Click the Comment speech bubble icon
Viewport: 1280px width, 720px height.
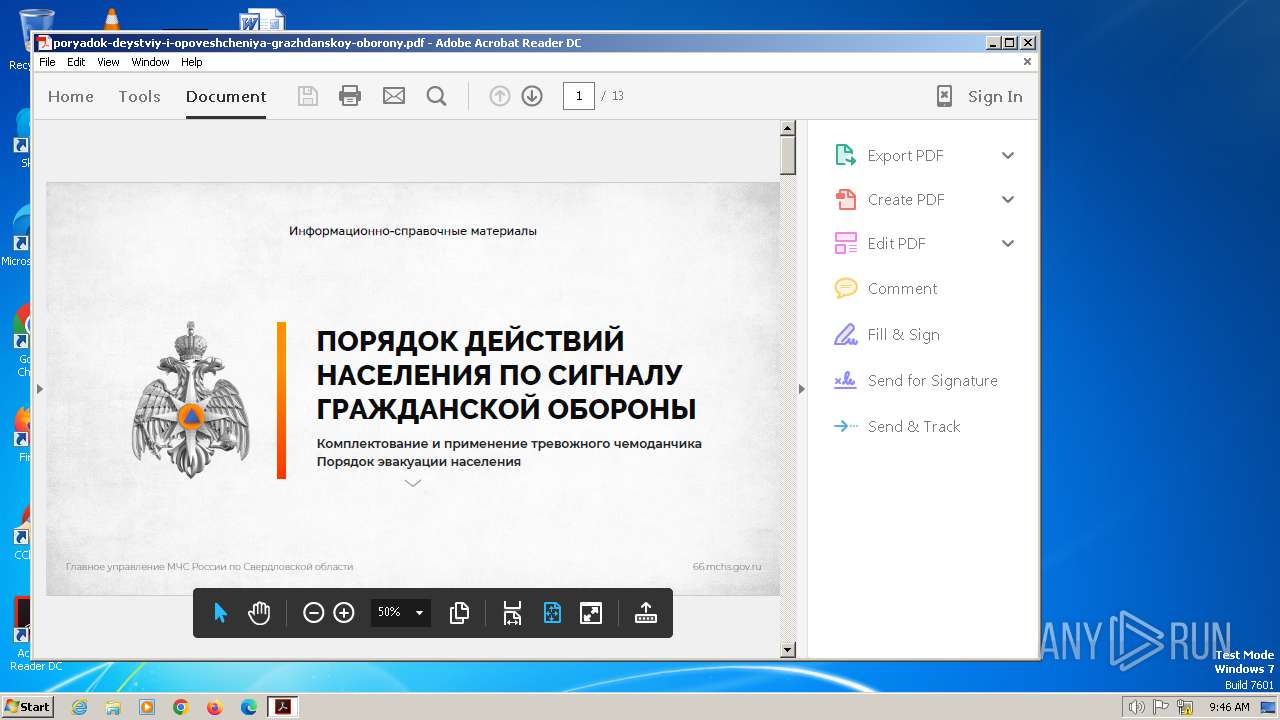pos(846,288)
